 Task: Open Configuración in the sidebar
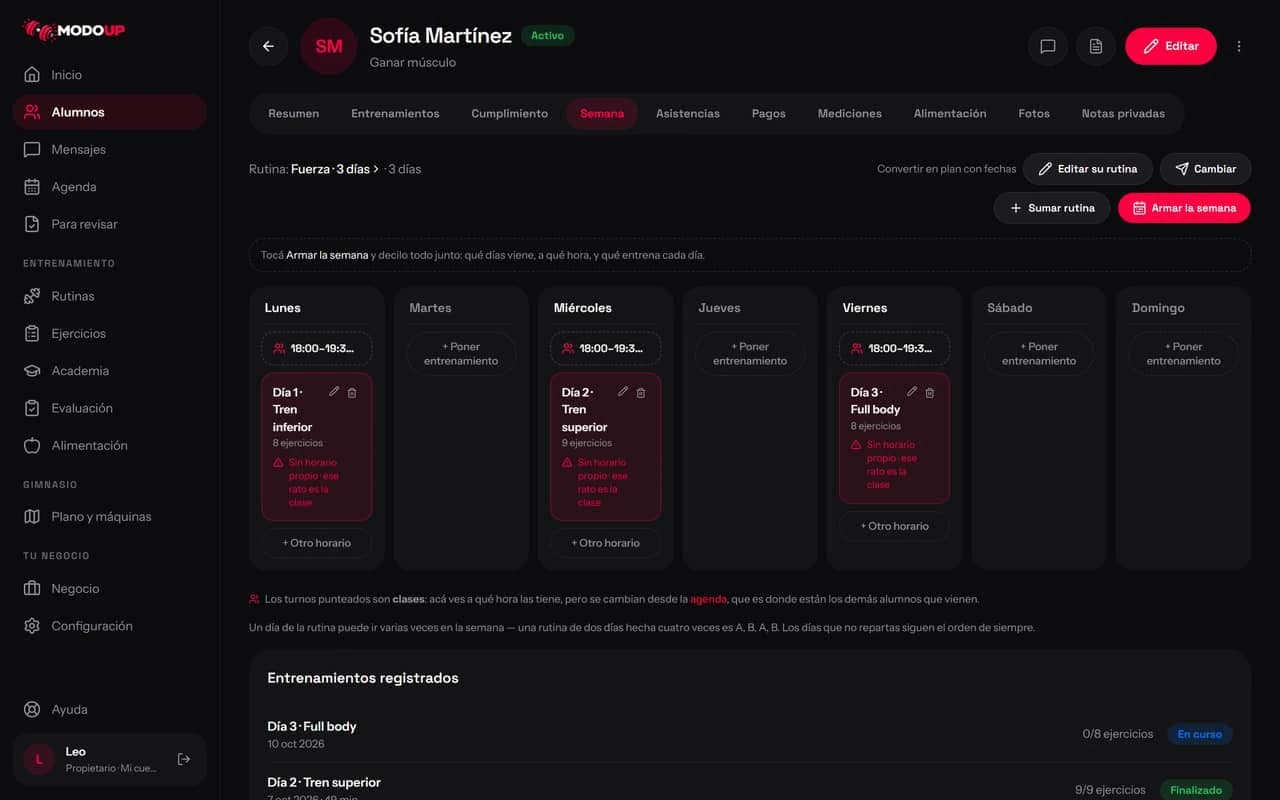pos(110,626)
